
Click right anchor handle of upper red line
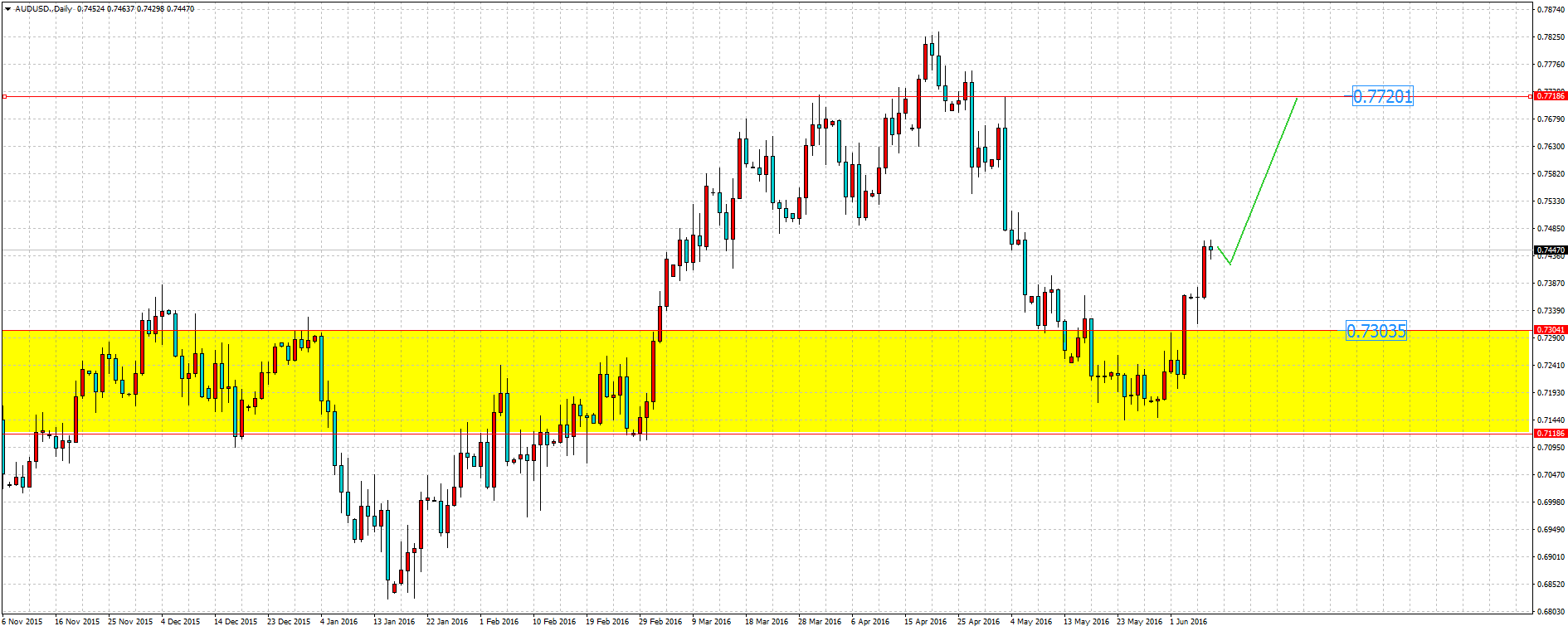pyautogui.click(x=1530, y=97)
